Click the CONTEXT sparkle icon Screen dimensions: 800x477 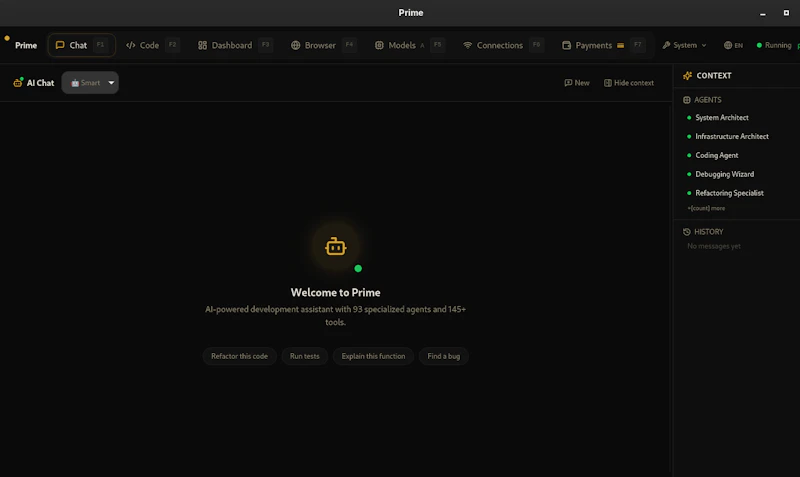click(687, 76)
